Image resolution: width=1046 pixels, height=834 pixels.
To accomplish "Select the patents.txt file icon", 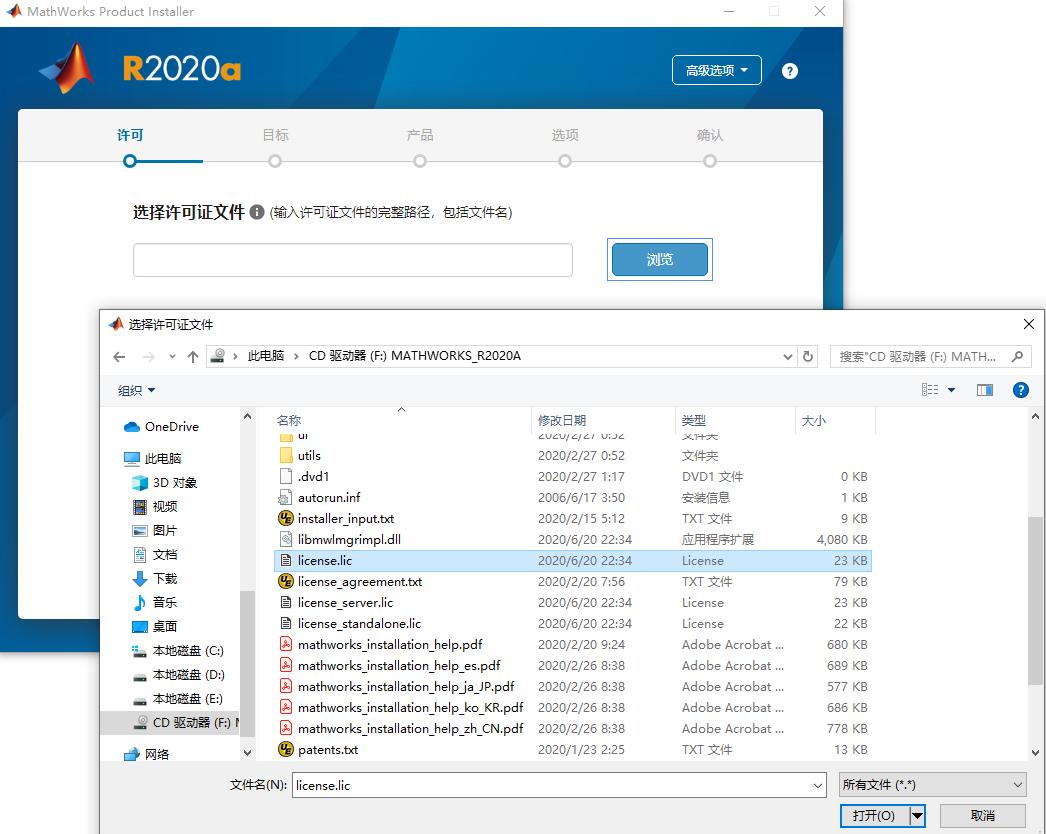I will click(x=286, y=749).
